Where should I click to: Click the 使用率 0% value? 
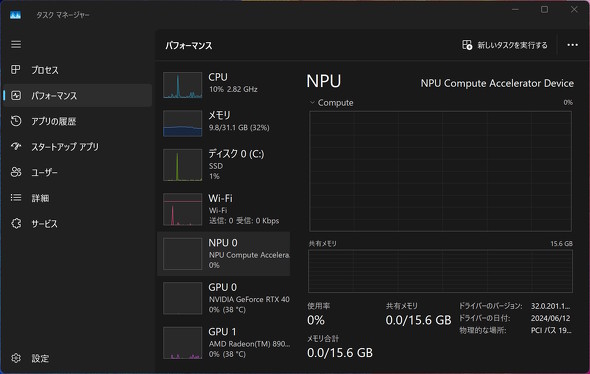tap(316, 320)
